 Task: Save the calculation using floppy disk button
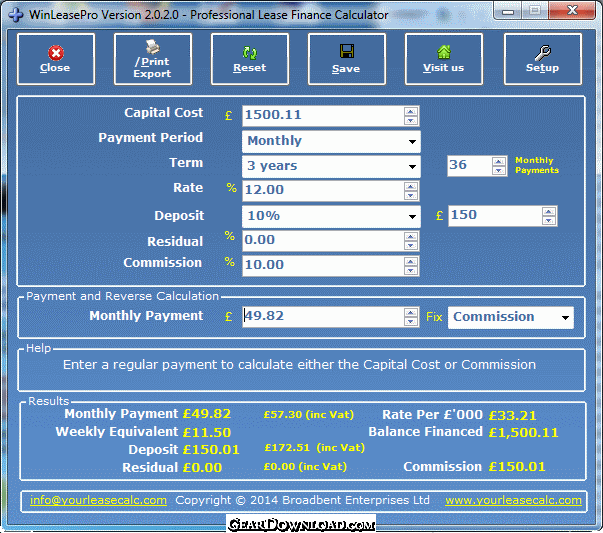tap(346, 59)
